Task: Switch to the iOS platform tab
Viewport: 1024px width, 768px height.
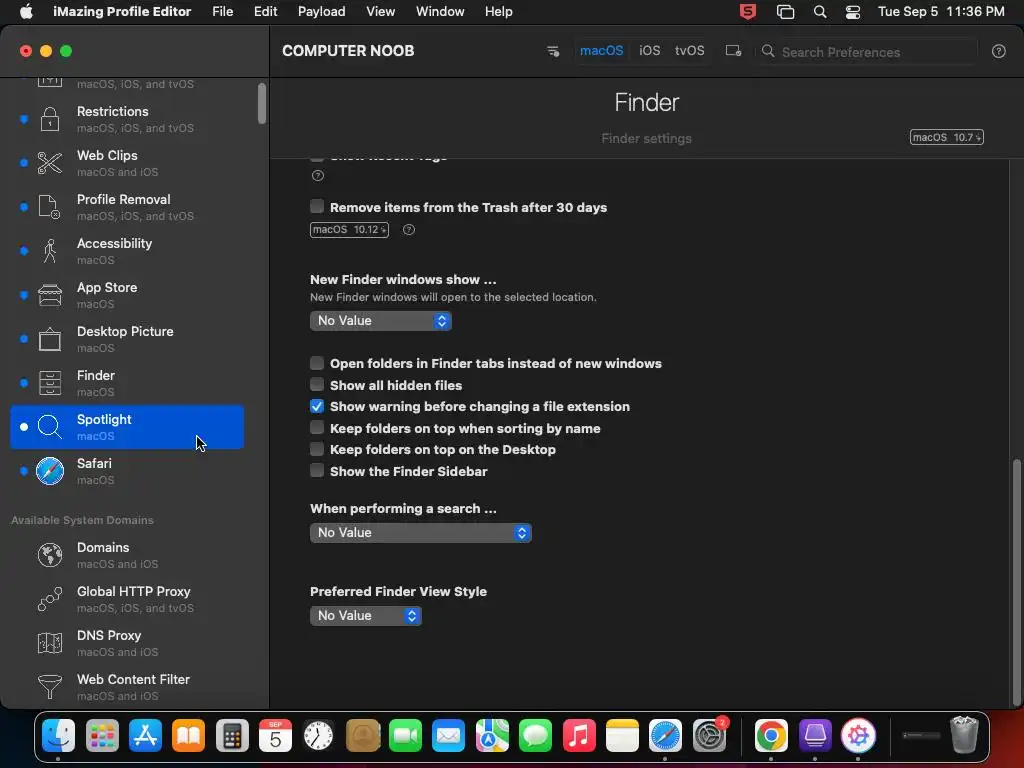Action: (649, 51)
